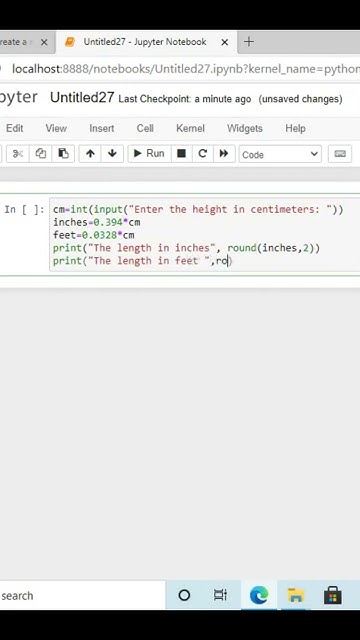Viewport: 360px width, 640px height.
Task: Open Microsoft Store from taskbar
Action: [x=333, y=596]
